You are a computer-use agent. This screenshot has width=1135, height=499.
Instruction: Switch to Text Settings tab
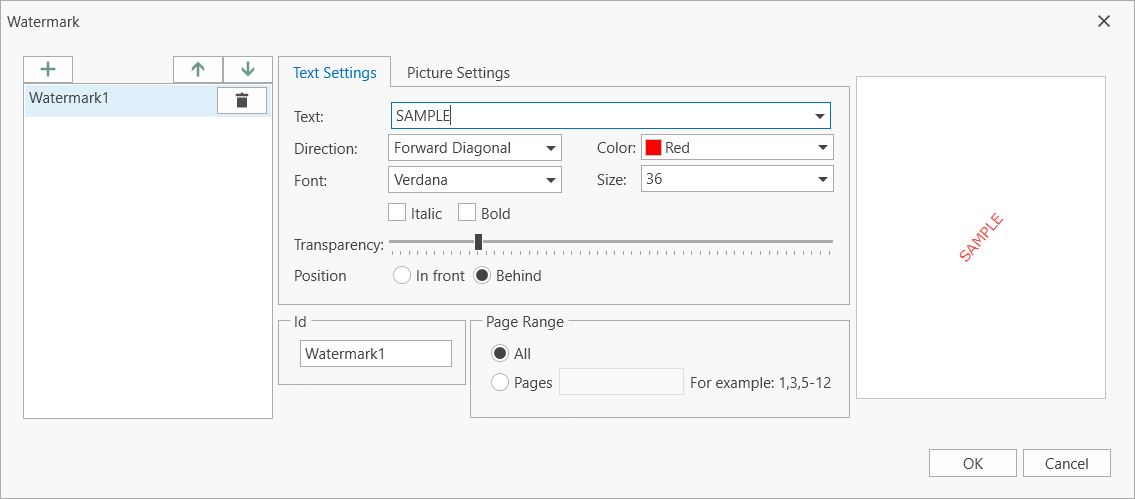(334, 72)
